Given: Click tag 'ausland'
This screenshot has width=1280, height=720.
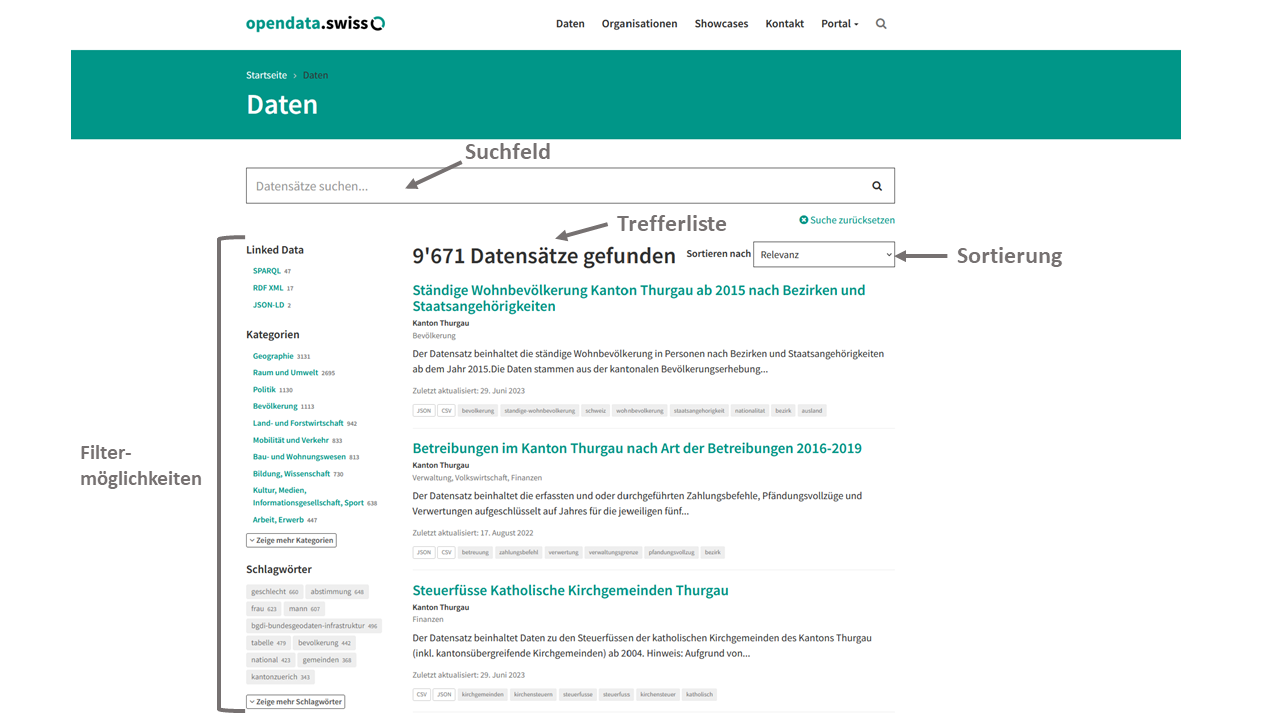Looking at the screenshot, I should pos(812,411).
